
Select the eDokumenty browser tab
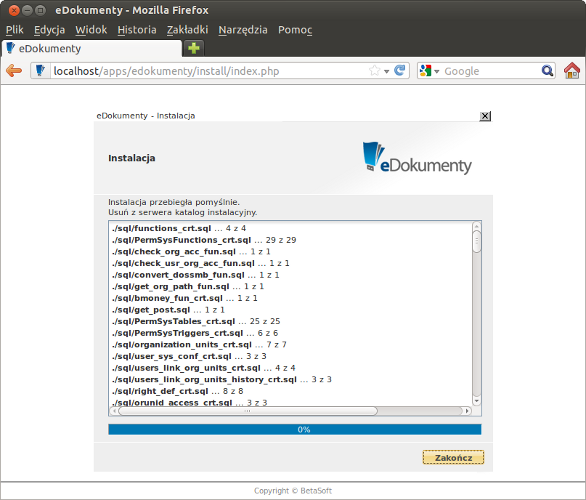tap(92, 49)
